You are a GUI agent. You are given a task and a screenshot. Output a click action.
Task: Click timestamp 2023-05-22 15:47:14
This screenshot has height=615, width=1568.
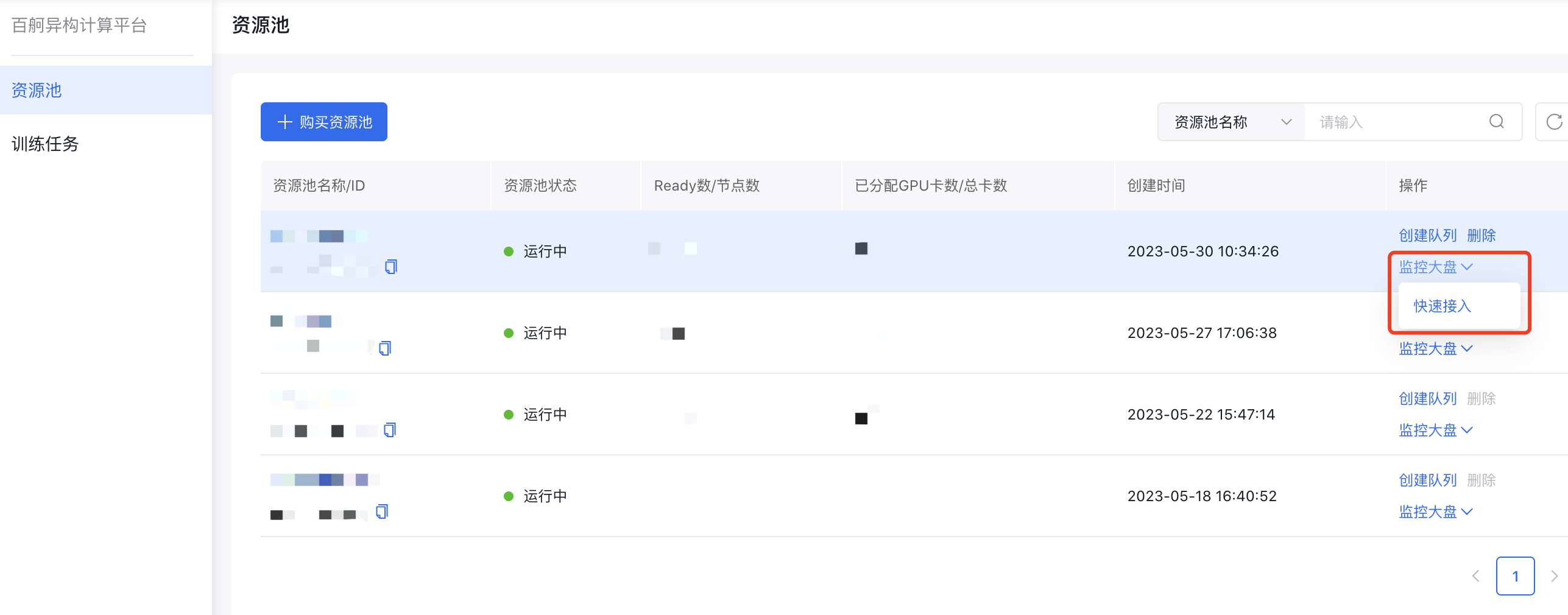(1201, 414)
